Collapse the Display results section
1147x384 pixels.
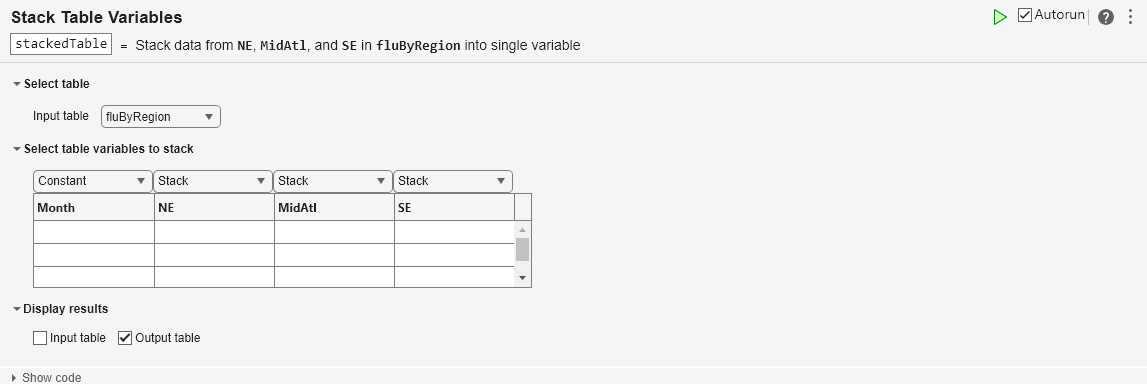[x=17, y=309]
